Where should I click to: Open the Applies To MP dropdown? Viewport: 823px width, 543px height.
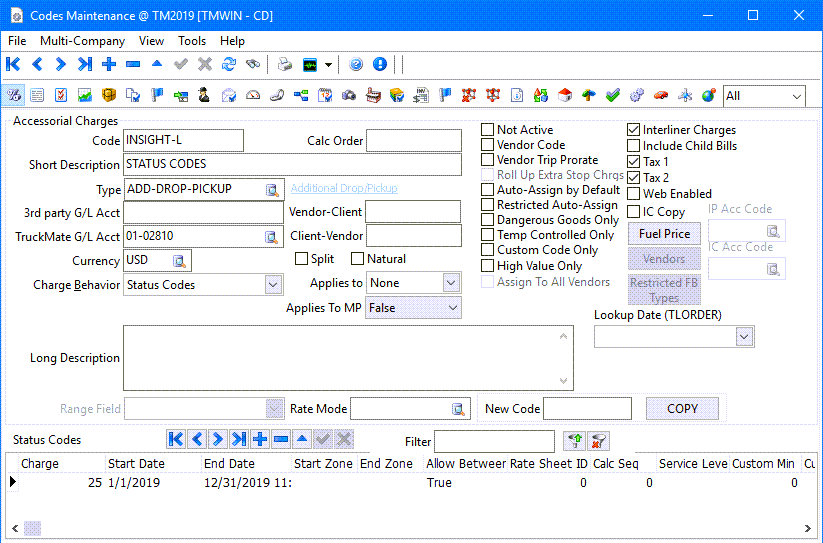452,308
